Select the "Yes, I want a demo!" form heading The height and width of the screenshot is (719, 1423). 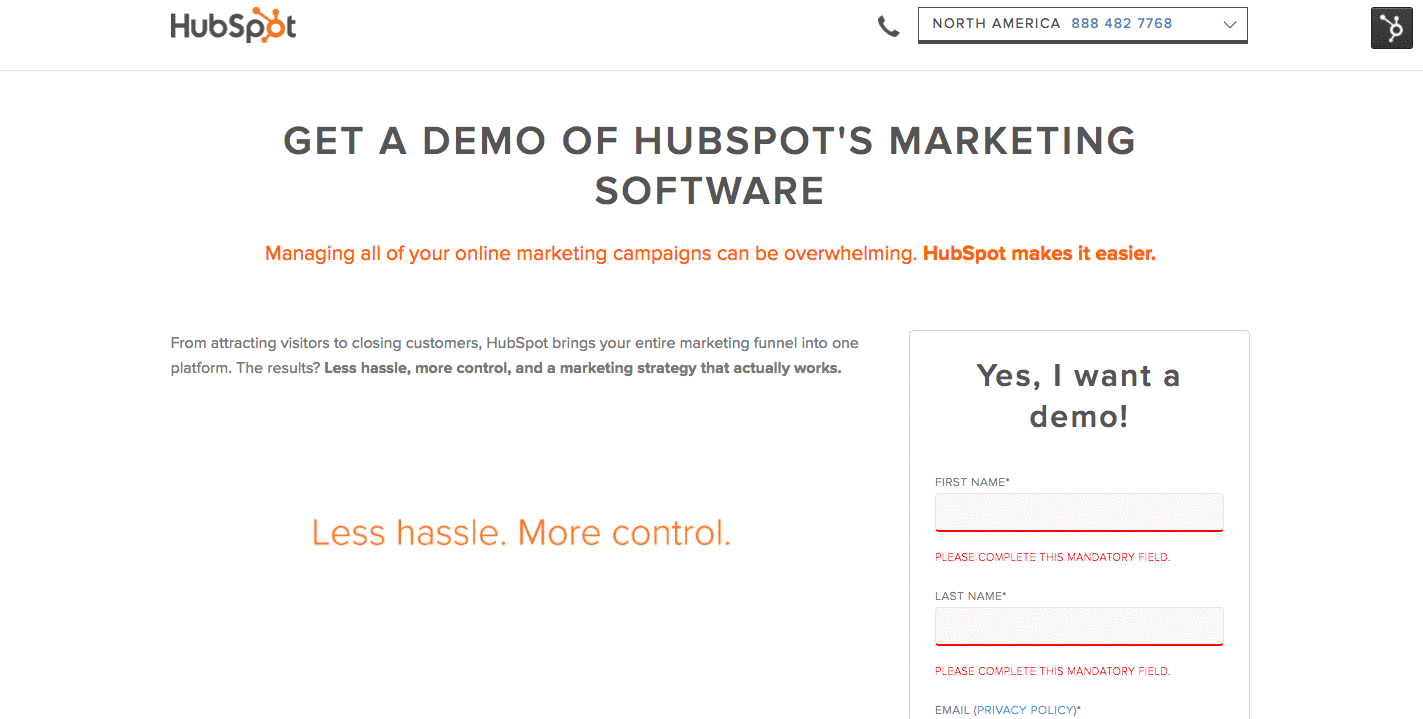(x=1078, y=395)
